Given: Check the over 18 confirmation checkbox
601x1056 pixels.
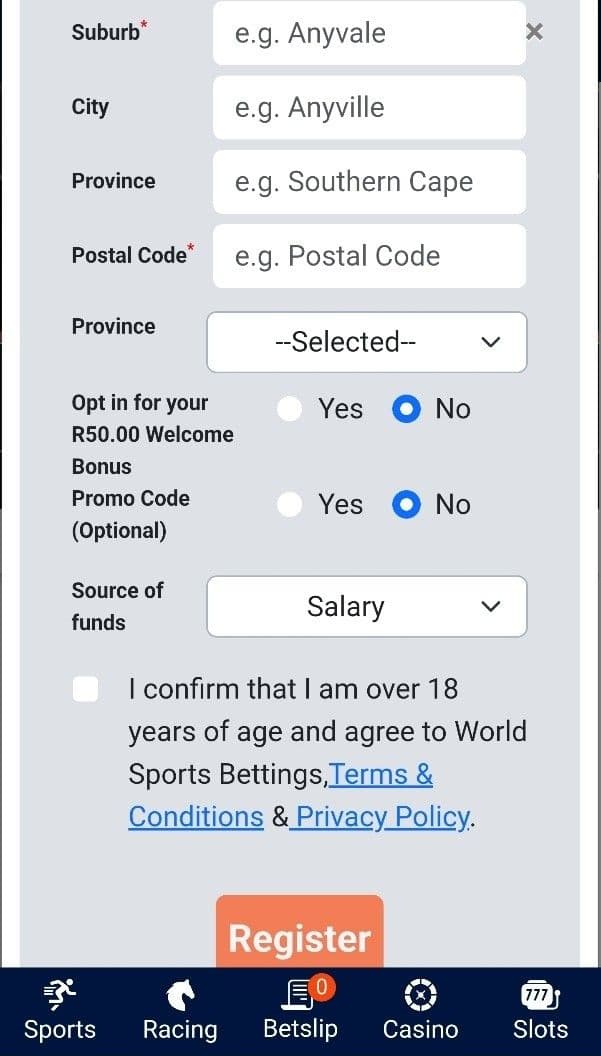Looking at the screenshot, I should [85, 688].
